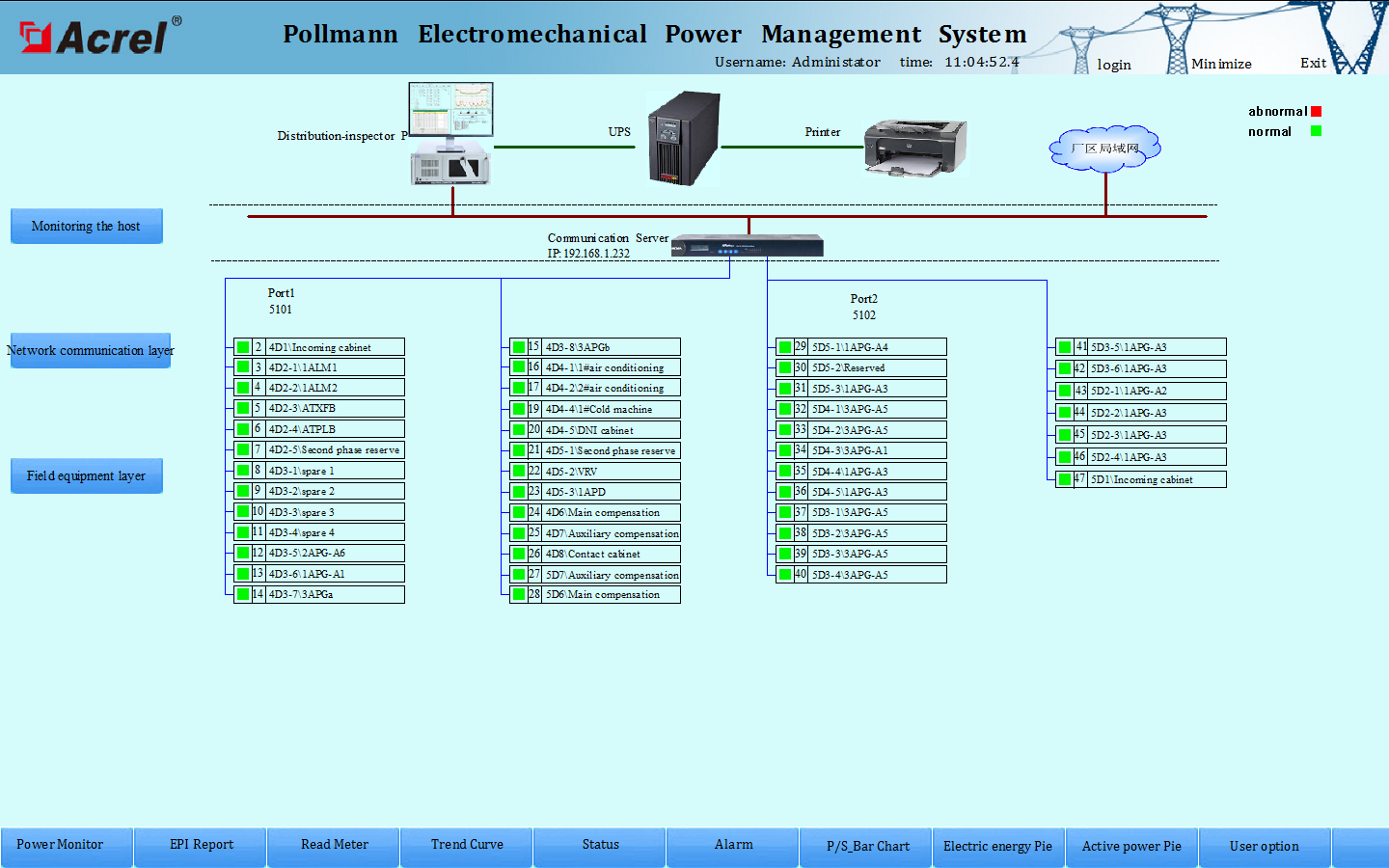This screenshot has width=1389, height=868.
Task: Click the Printer device icon
Action: [x=914, y=148]
